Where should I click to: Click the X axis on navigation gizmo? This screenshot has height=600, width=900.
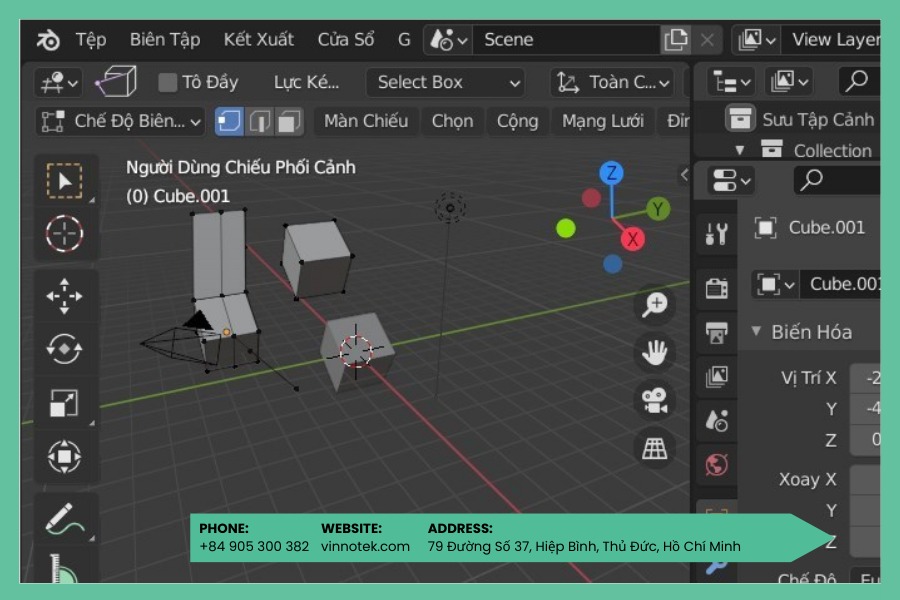tap(632, 238)
